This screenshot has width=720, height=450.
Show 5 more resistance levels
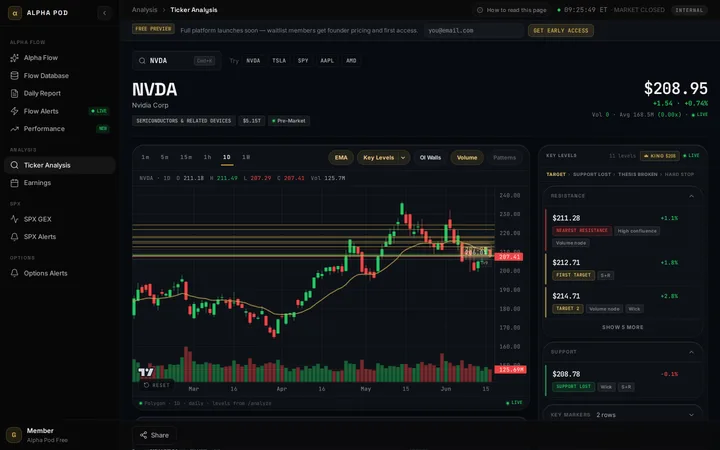[x=623, y=327]
